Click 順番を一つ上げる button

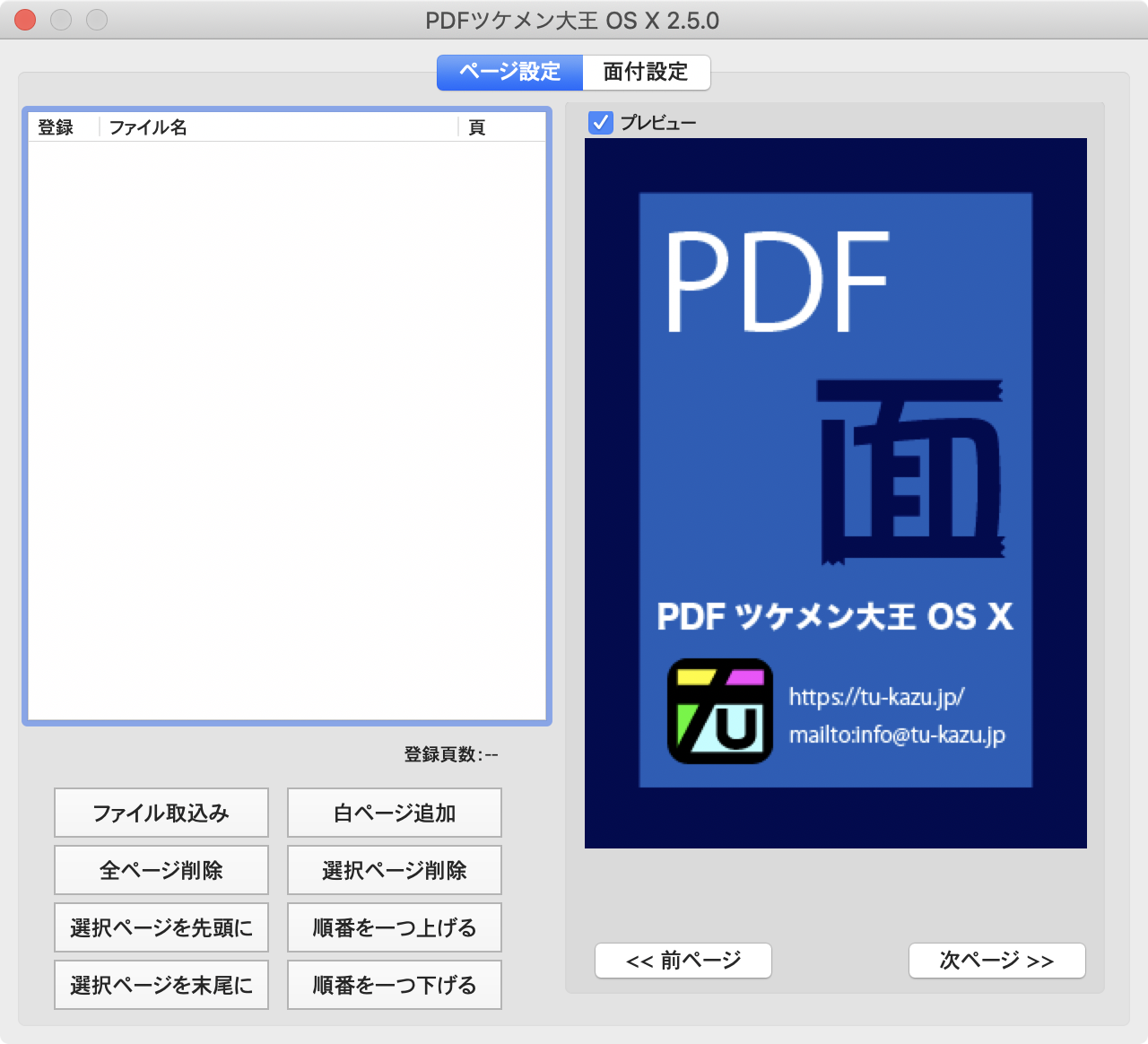(x=395, y=927)
